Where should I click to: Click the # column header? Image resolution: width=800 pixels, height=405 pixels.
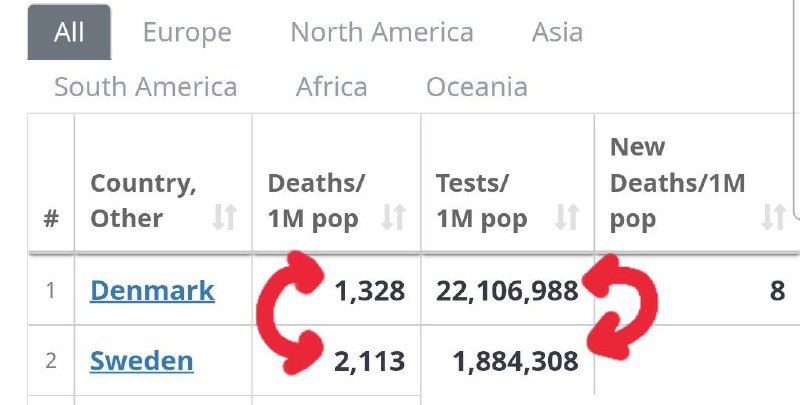click(x=51, y=219)
